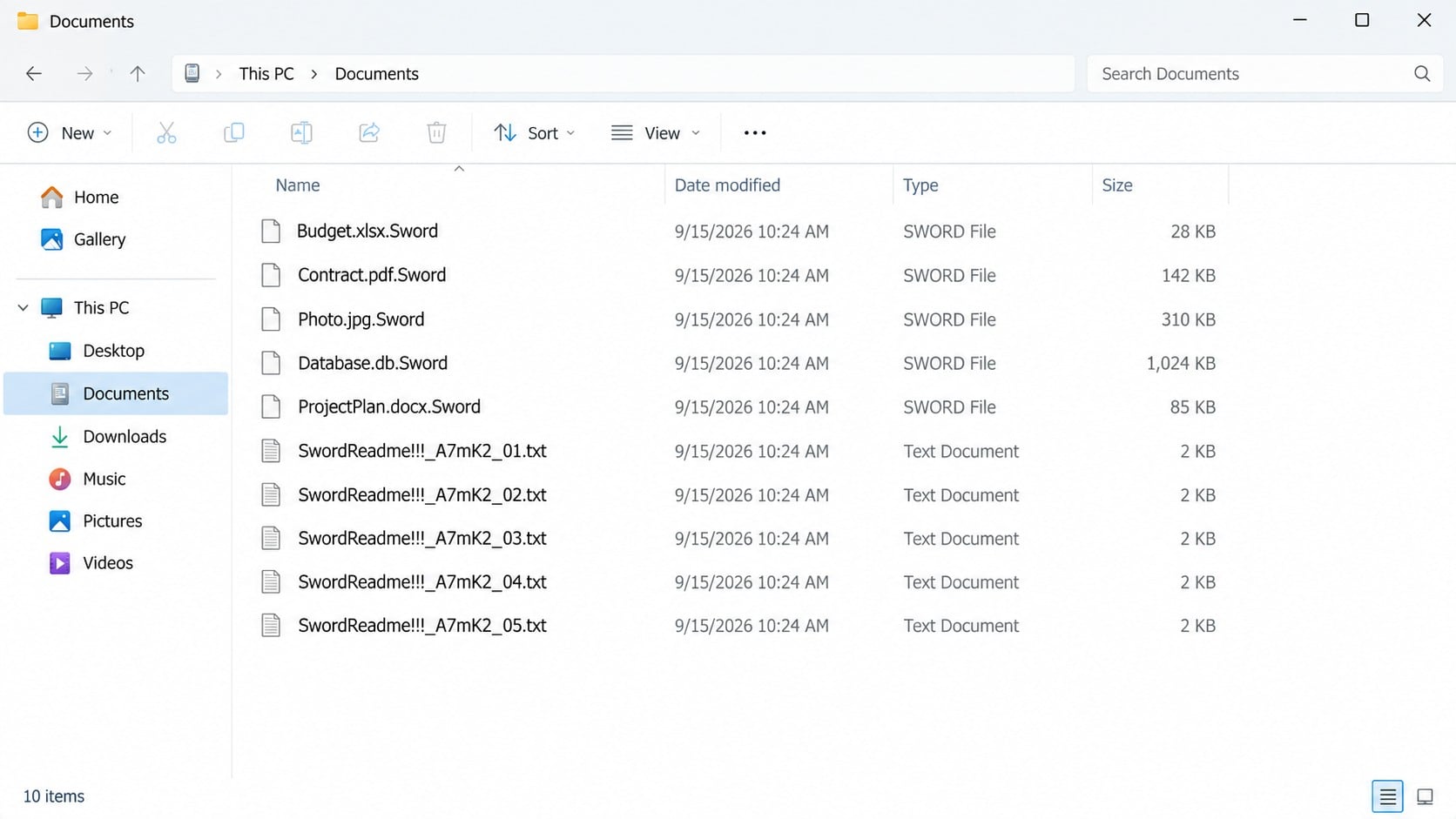Click SwordReadme!!!_A7mK2_05.txt document icon

[x=271, y=625]
